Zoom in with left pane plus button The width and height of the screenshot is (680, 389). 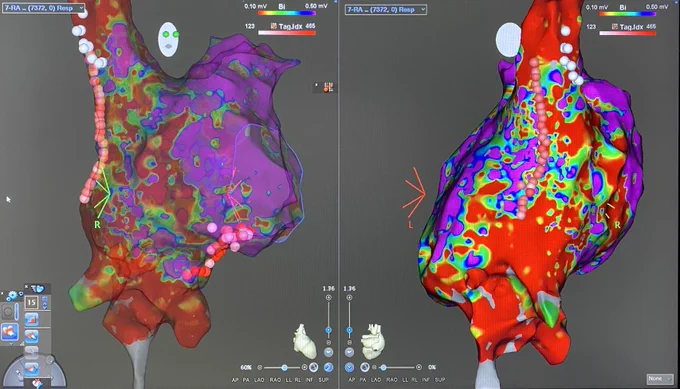[329, 297]
